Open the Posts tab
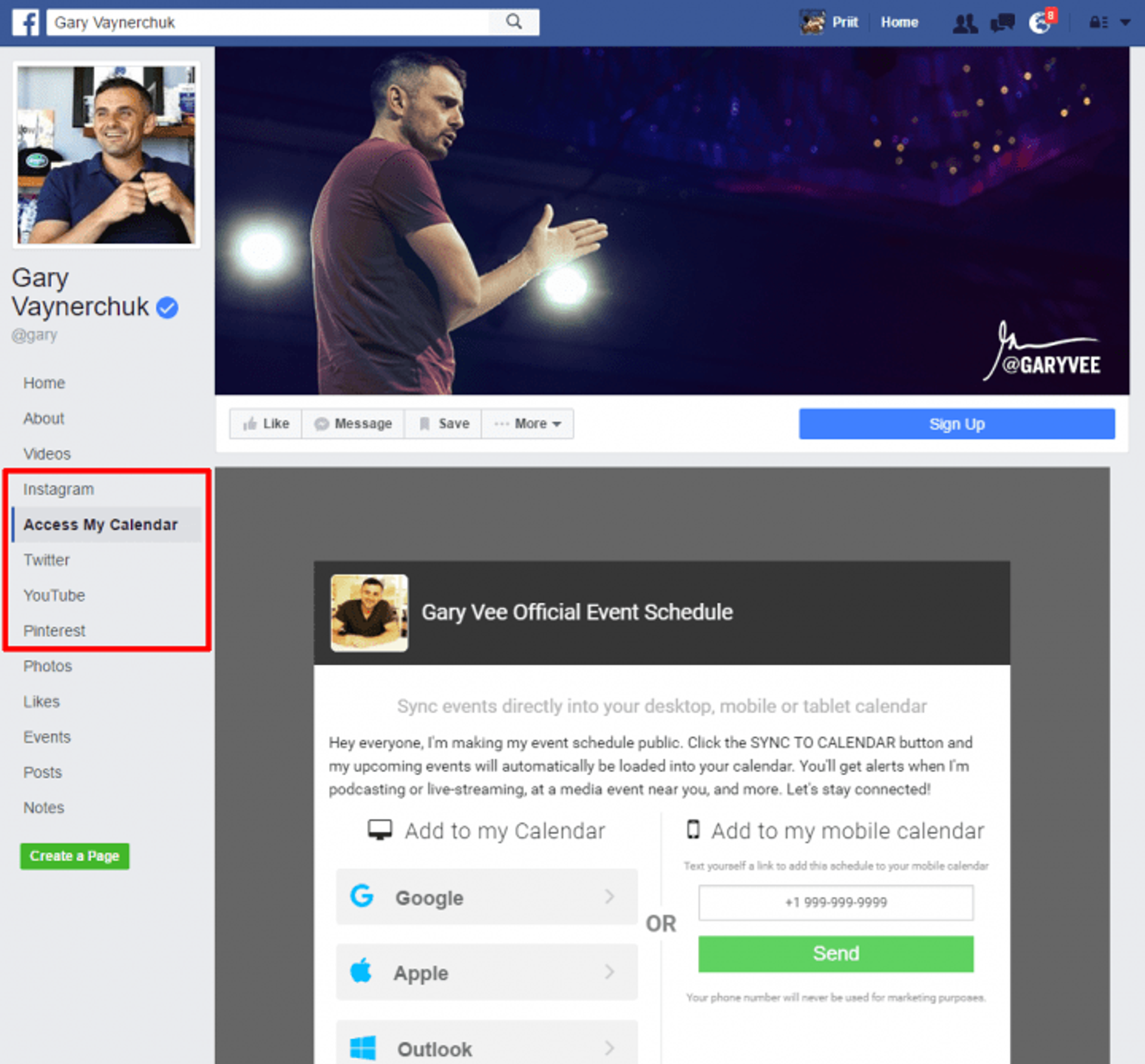This screenshot has width=1145, height=1064. (42, 772)
